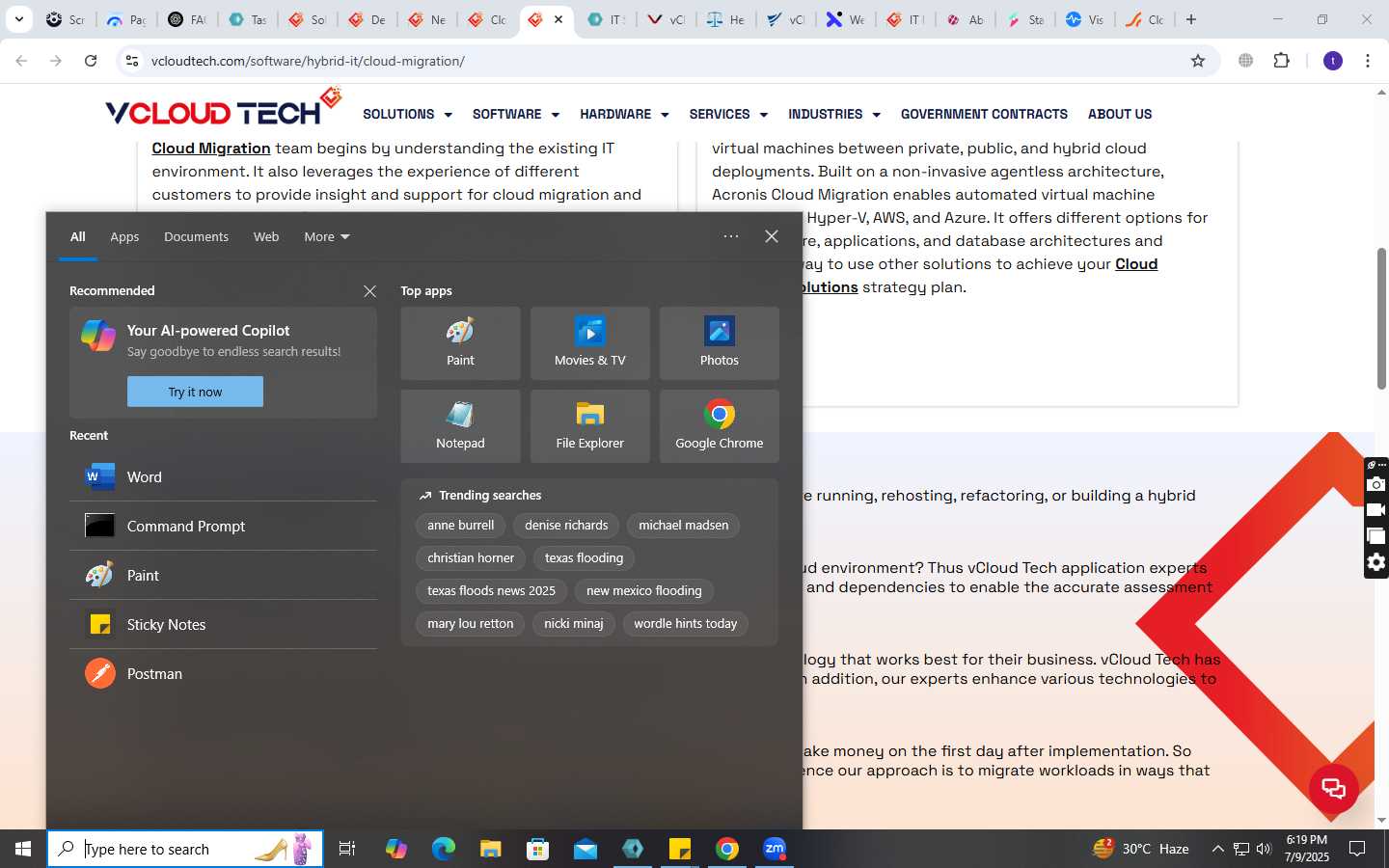Open Chrome three-dot menu
This screenshot has width=1389, height=868.
click(1368, 61)
